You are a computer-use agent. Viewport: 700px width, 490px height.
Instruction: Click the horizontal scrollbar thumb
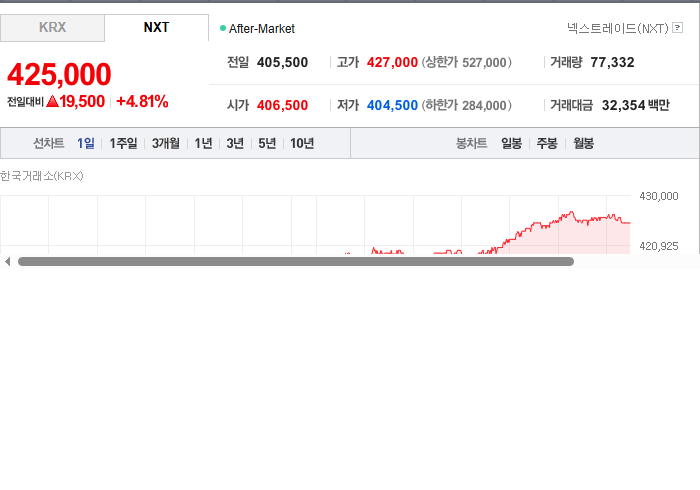click(x=296, y=262)
